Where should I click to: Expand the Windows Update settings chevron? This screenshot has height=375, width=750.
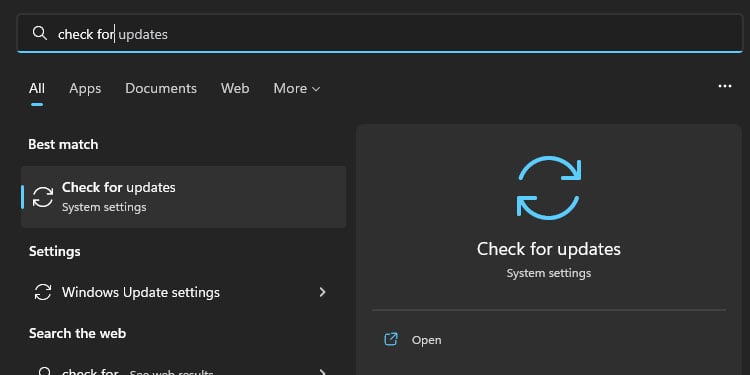point(322,292)
